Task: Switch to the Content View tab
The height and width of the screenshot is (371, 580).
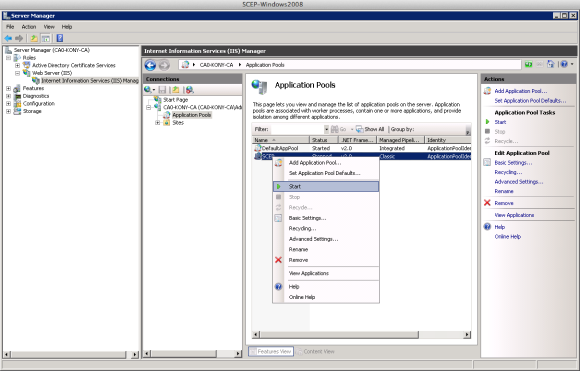Action: click(316, 351)
